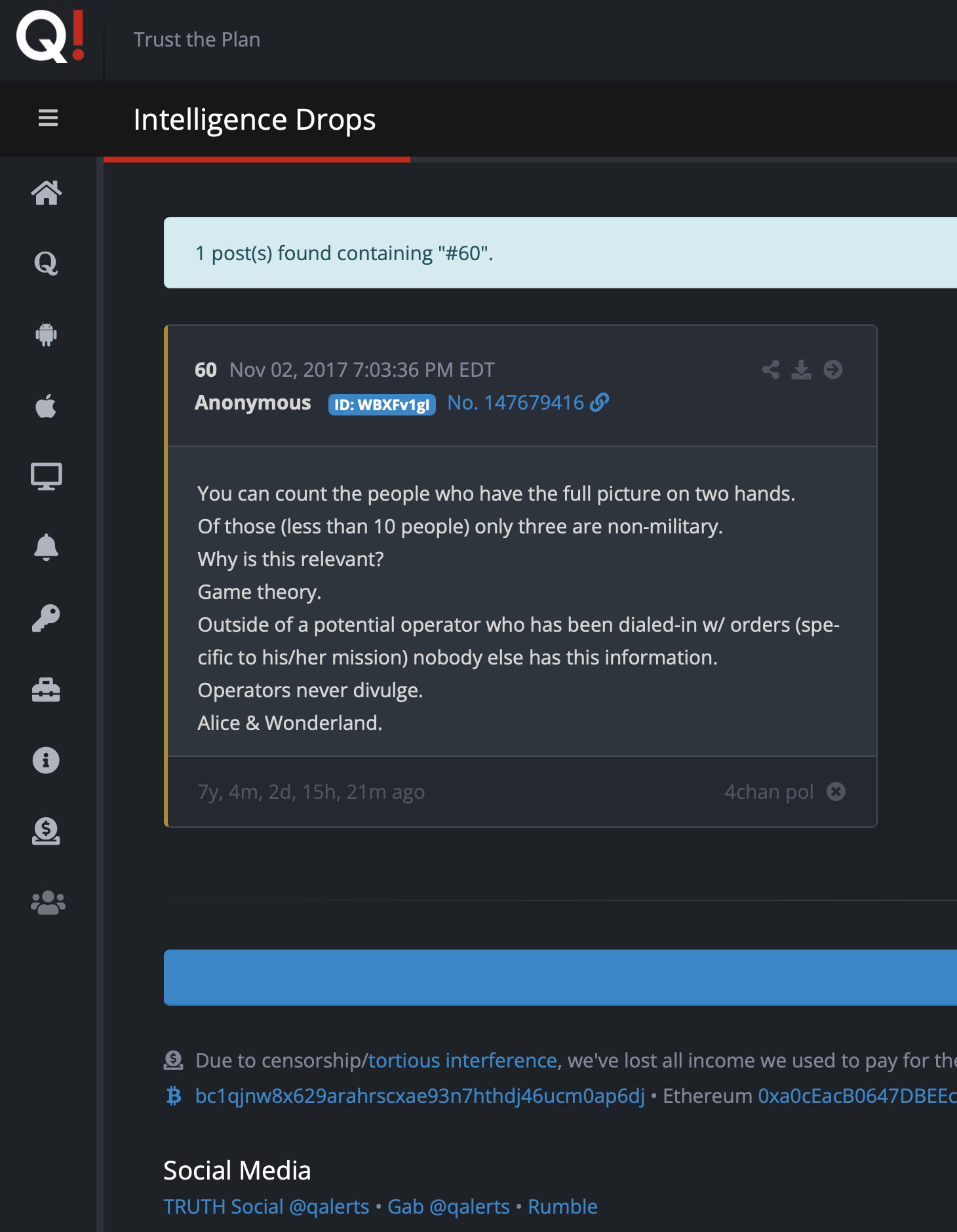The image size is (957, 1232).
Task: Clear the 4chan pol filter icon
Action: (x=836, y=792)
